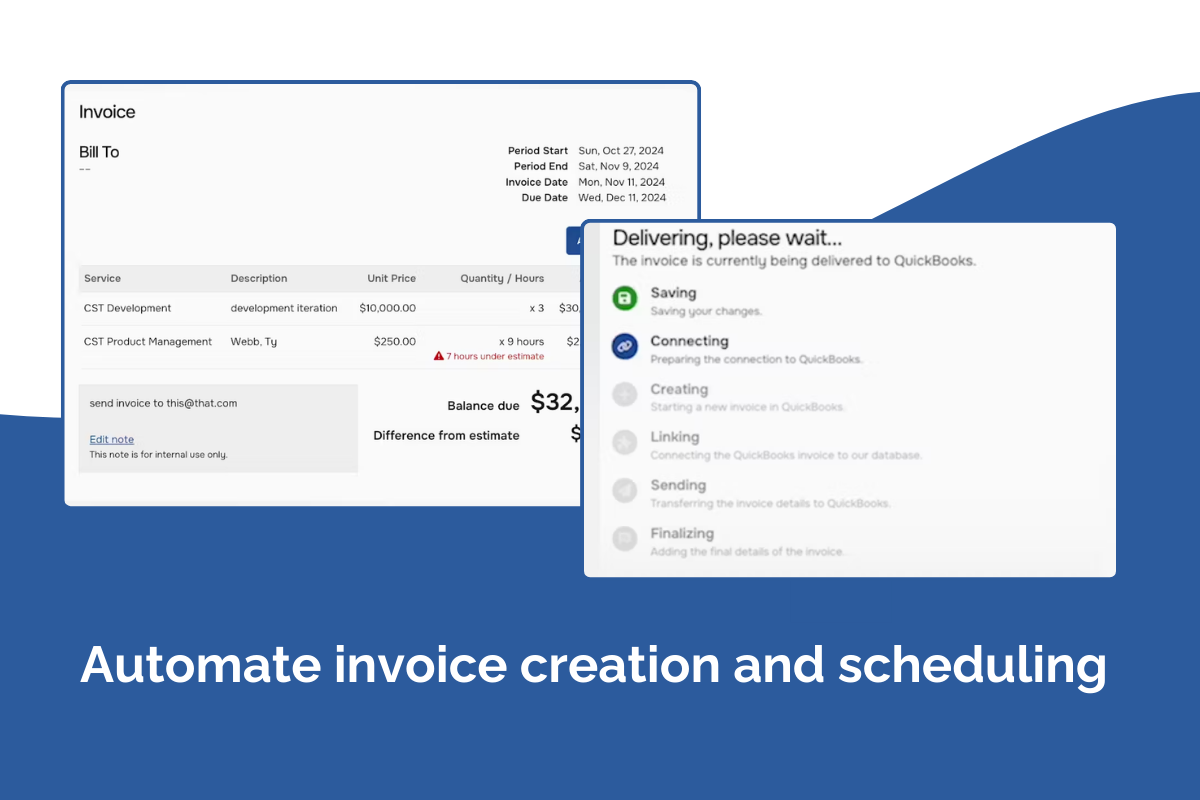Click the Mon, Nov 11, 2024 invoice date
Screen dimensions: 1200x800
coord(622,182)
